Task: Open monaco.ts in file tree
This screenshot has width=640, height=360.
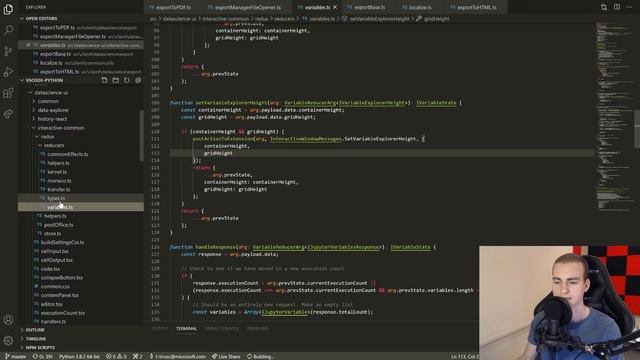Action: (59, 181)
